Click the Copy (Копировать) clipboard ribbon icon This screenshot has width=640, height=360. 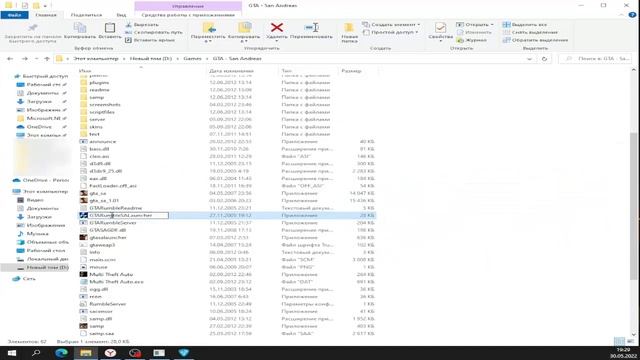[x=80, y=28]
